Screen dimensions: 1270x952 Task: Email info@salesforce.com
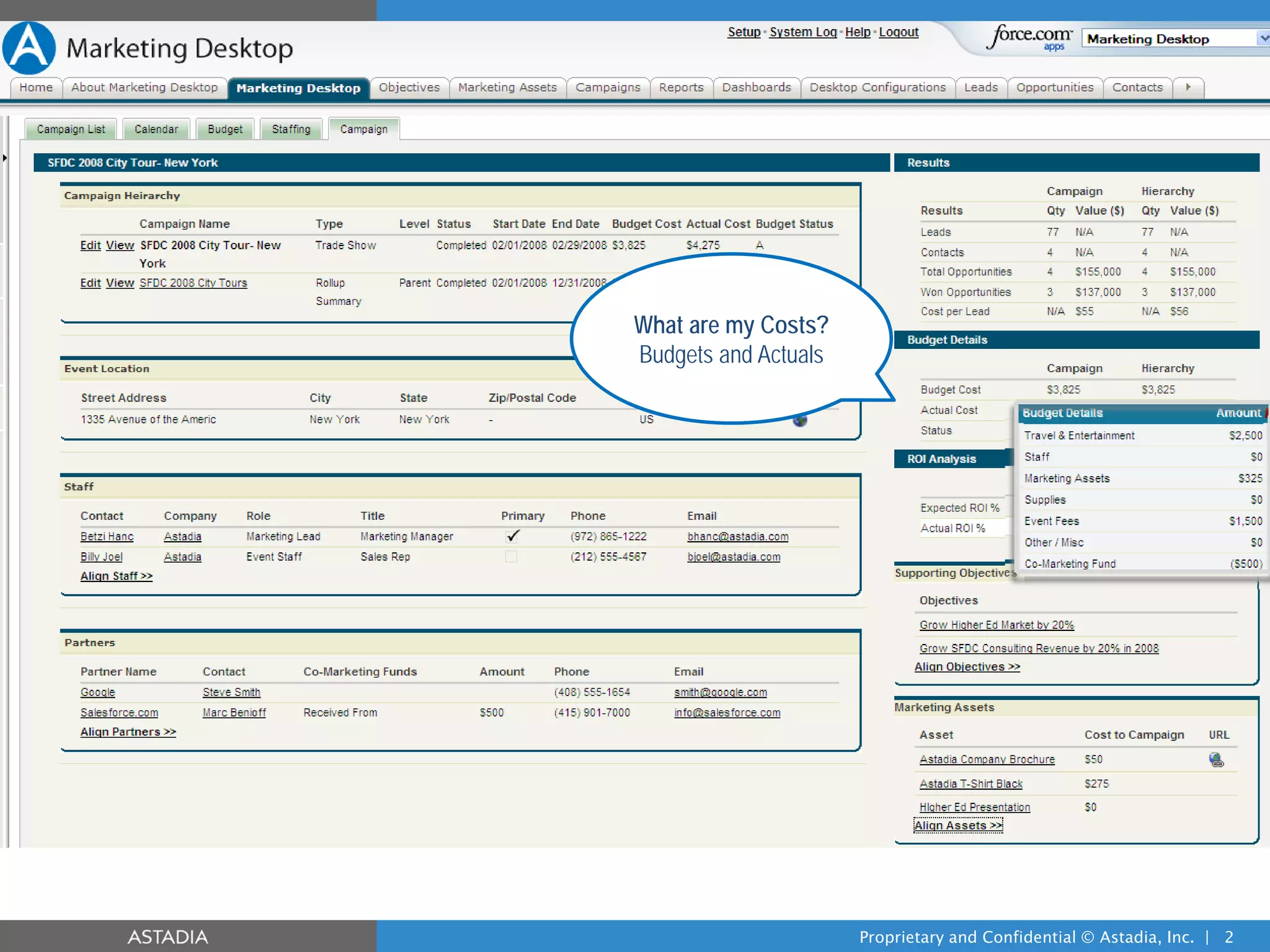[x=727, y=713]
